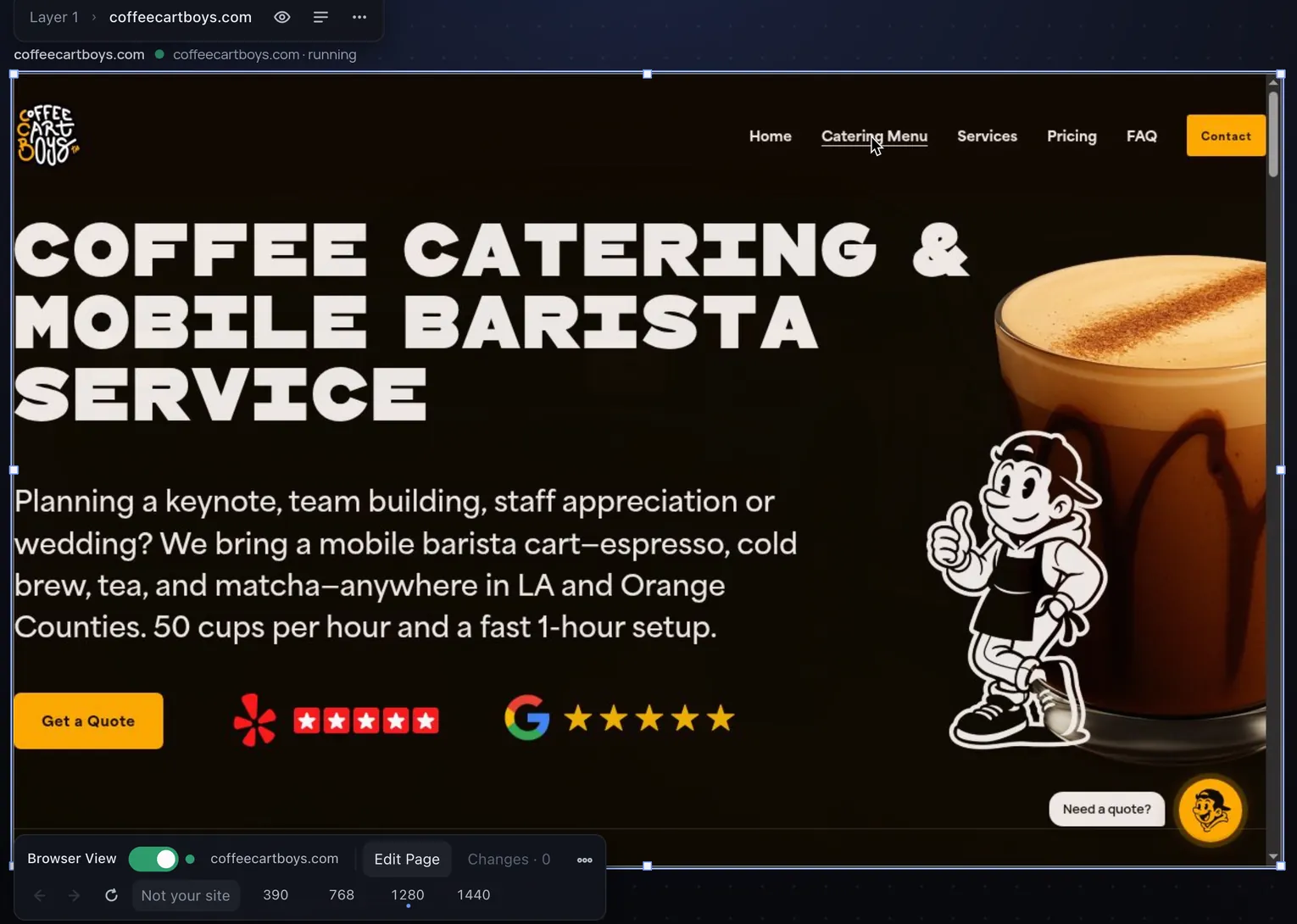Open the layer three-dots options menu
1297x924 pixels.
pos(359,17)
